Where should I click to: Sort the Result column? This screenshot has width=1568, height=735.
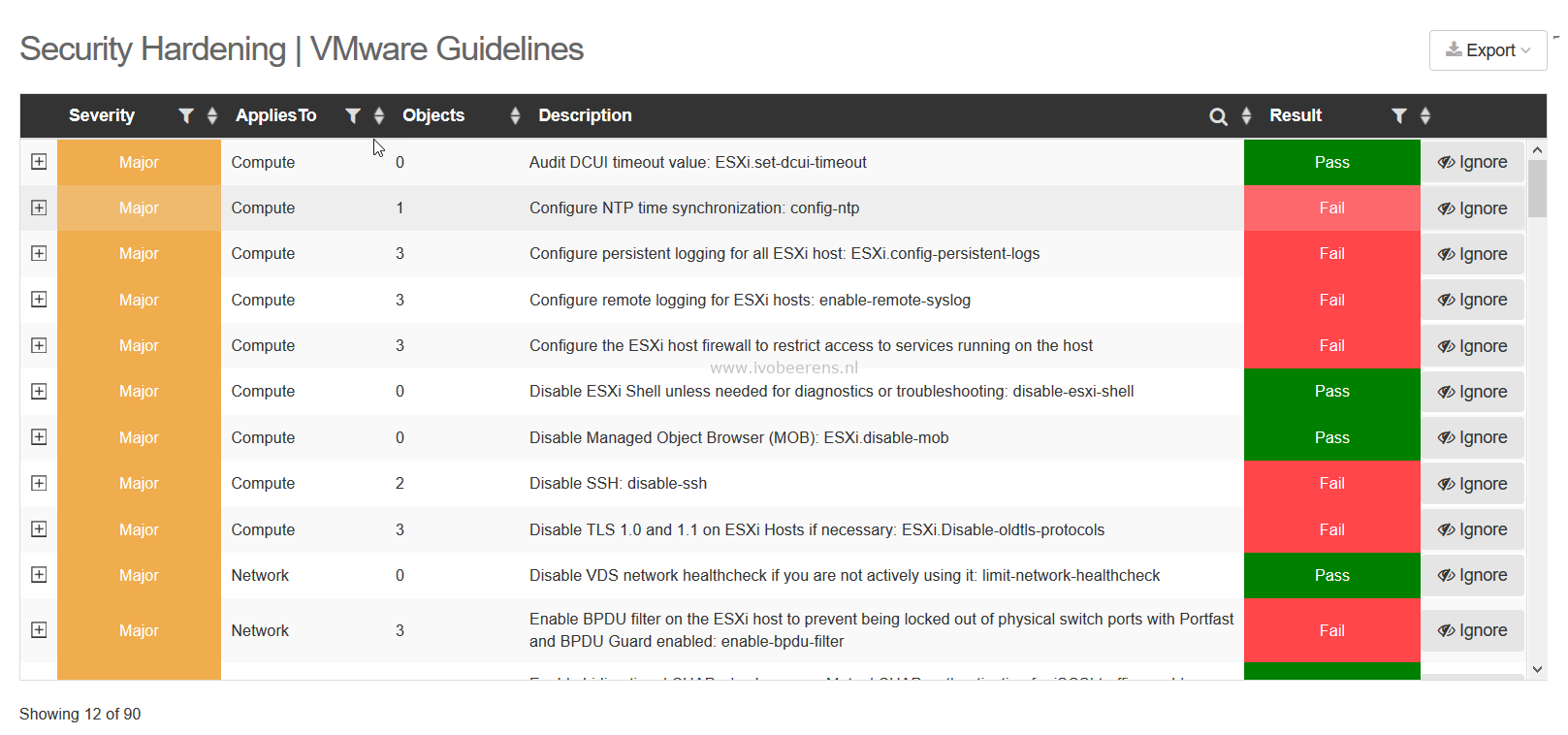coord(1425,116)
